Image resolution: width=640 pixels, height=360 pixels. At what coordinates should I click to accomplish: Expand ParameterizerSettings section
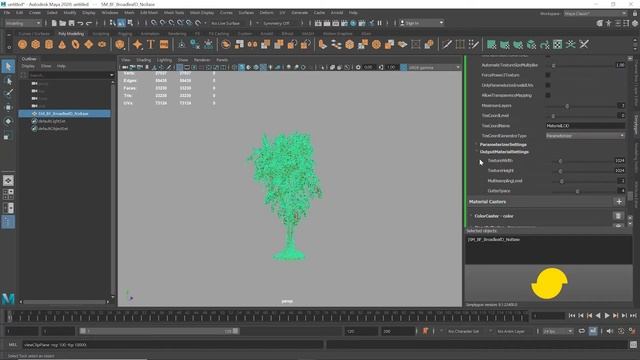(503, 144)
